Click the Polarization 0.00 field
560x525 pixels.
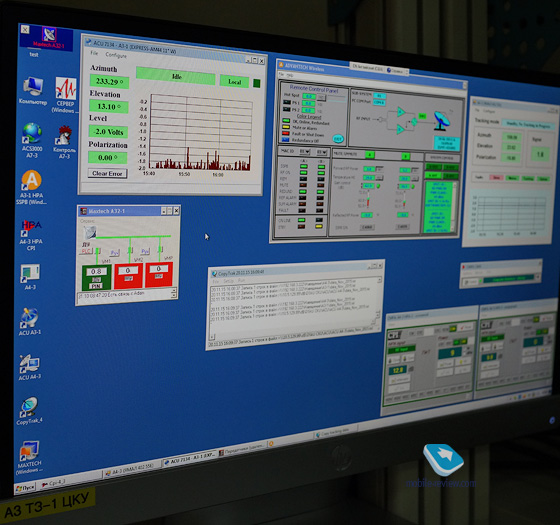coord(108,158)
